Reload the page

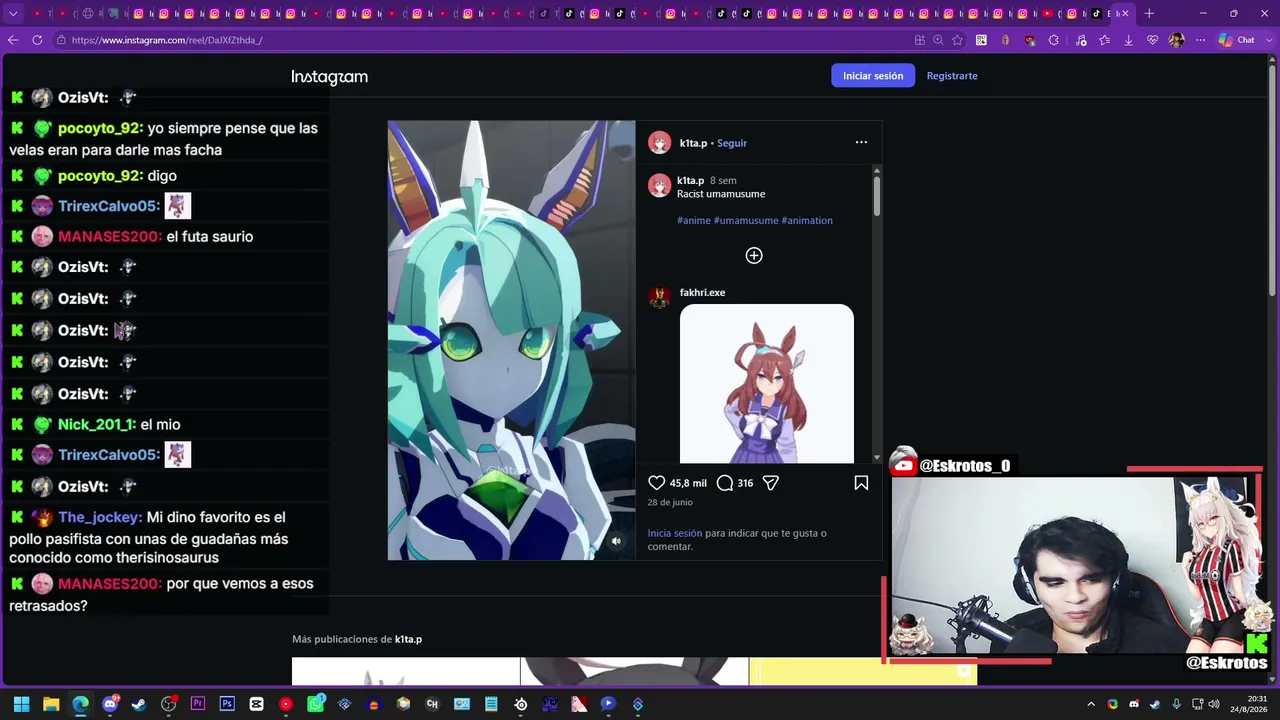pyautogui.click(x=37, y=40)
